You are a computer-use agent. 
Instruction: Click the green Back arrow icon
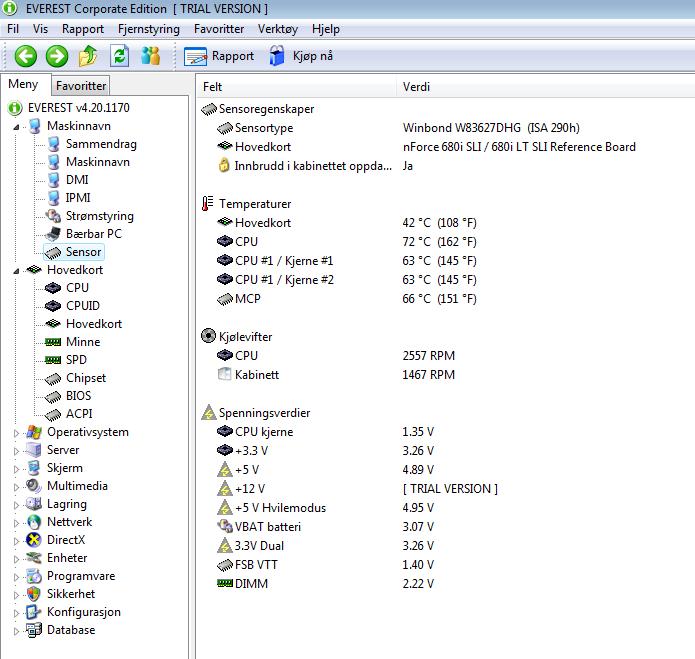(x=25, y=56)
